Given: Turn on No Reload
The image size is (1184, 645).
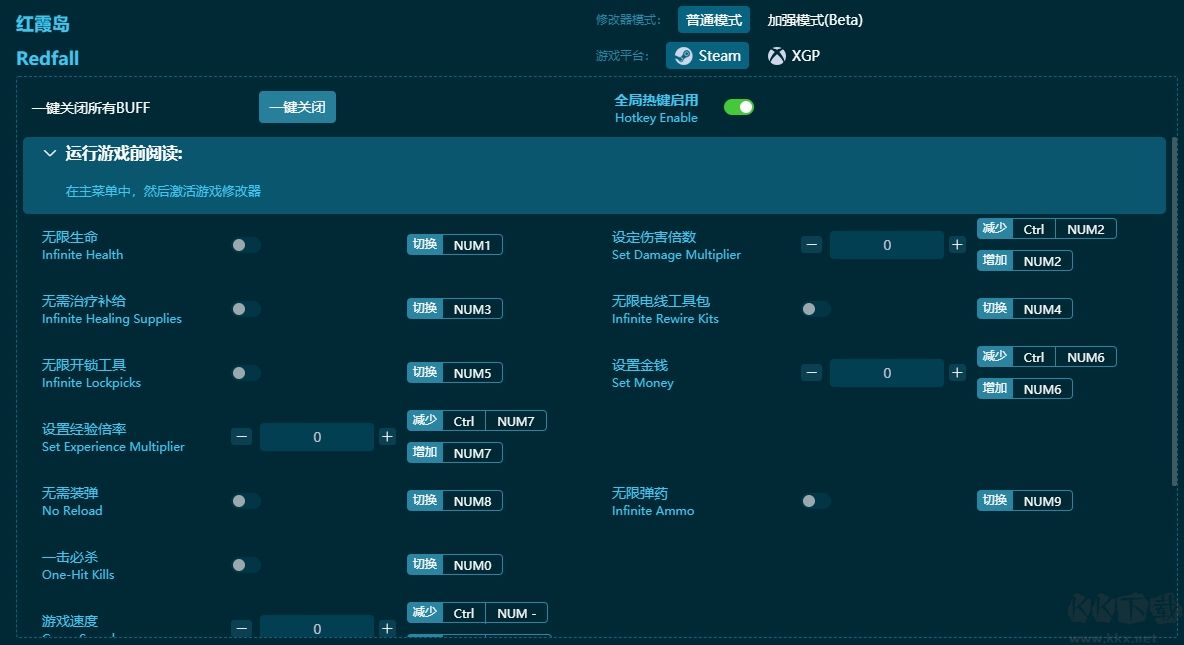Looking at the screenshot, I should click(246, 501).
